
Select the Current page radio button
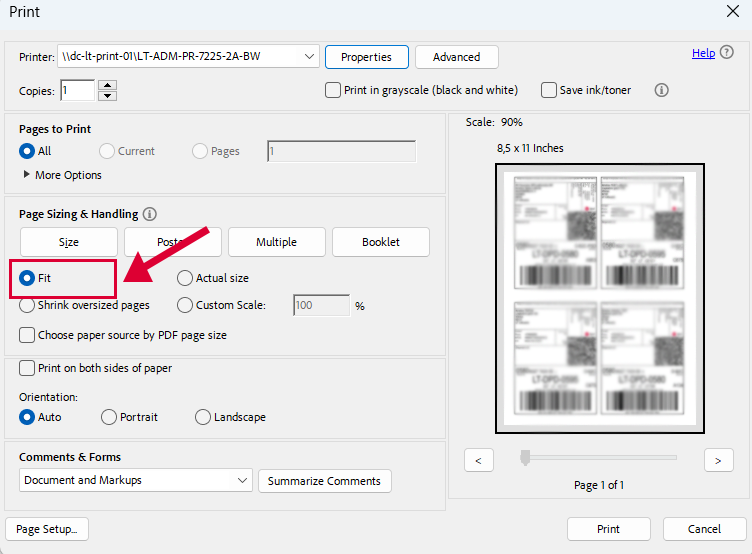(106, 151)
